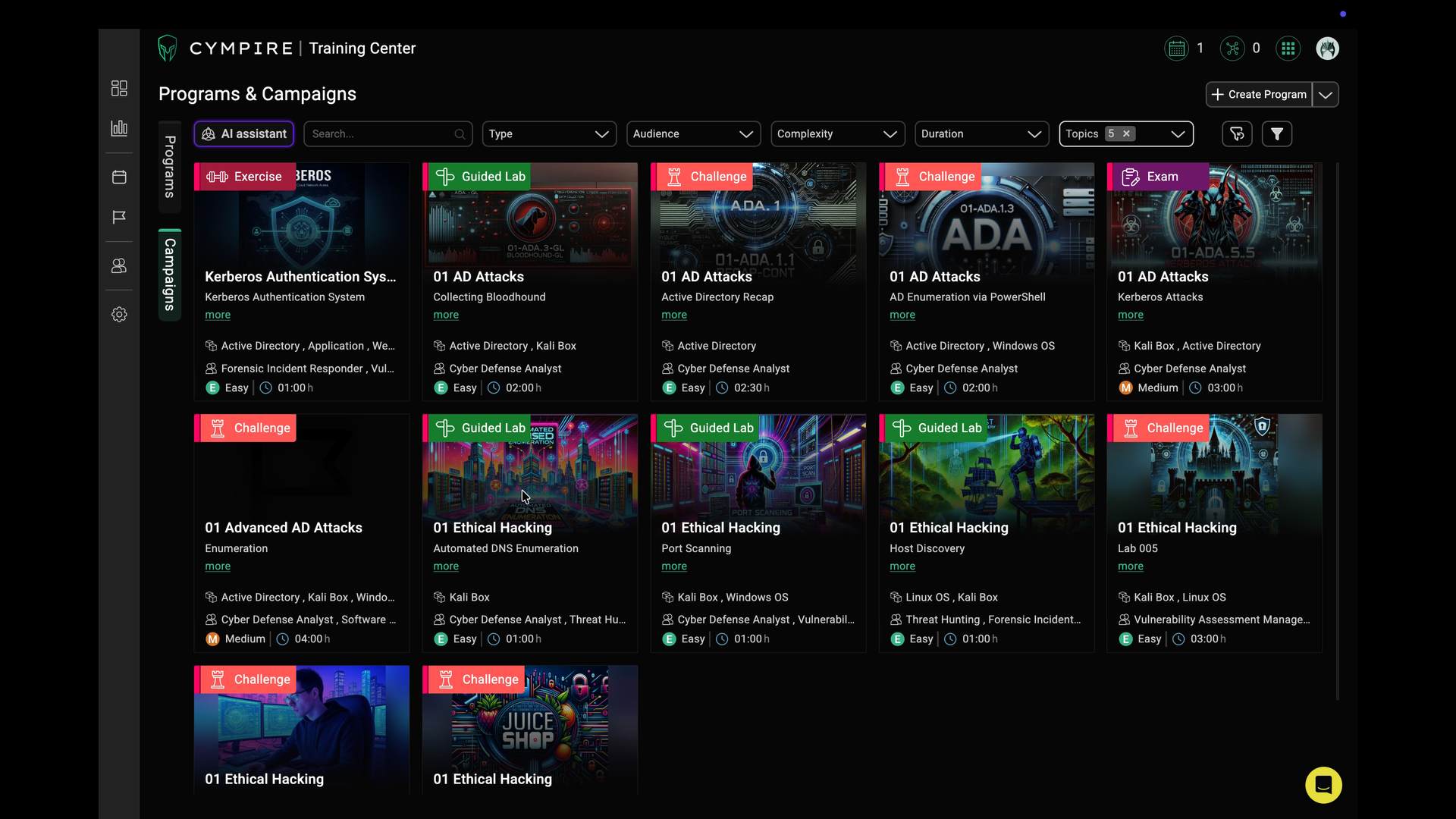Image resolution: width=1456 pixels, height=819 pixels.
Task: Open the Automated DNS Enumeration thumbnail
Action: tap(530, 466)
